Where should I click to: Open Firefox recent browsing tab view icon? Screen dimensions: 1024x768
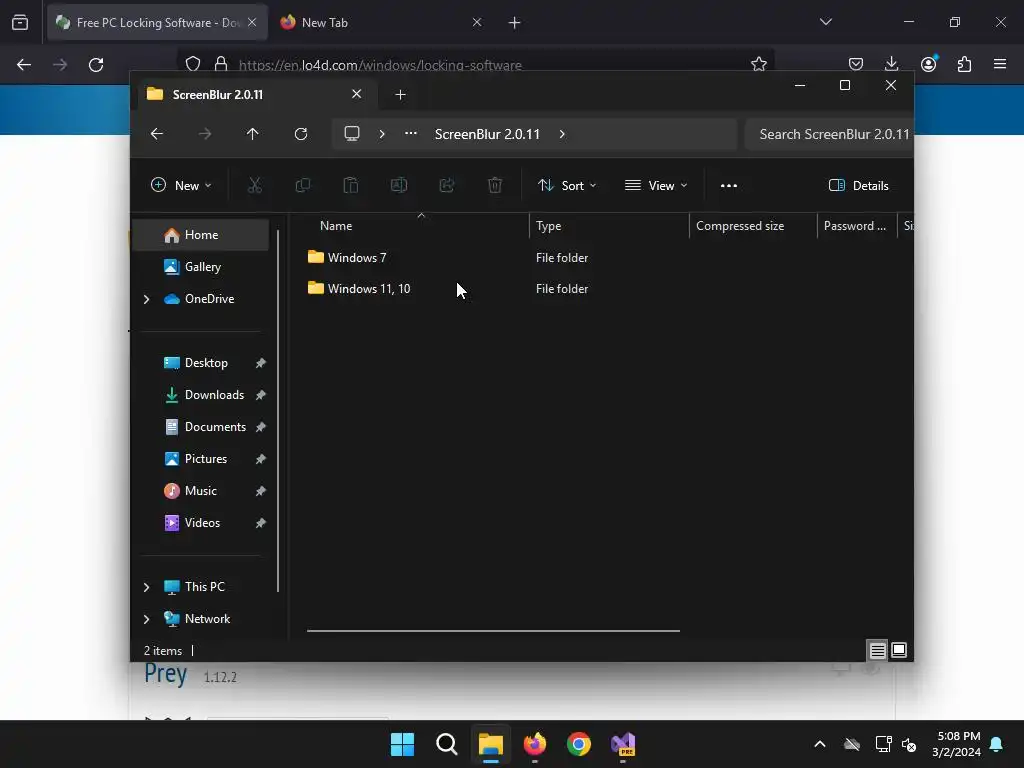click(20, 22)
